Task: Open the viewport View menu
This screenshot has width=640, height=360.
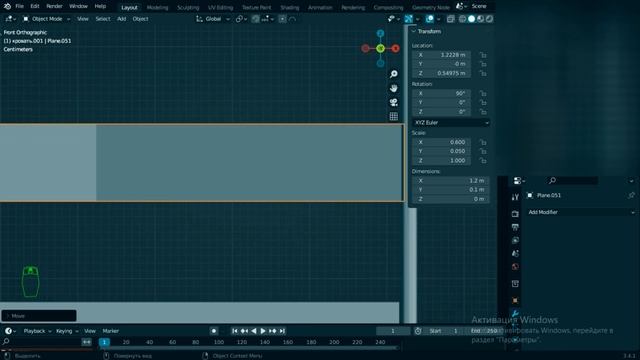Action: (82, 19)
